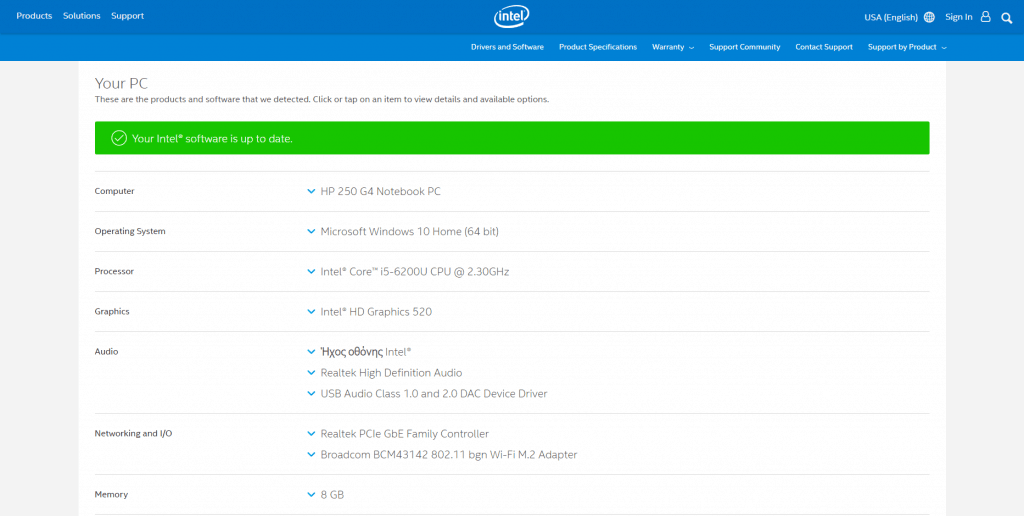The width and height of the screenshot is (1024, 516).
Task: Go to Drivers and Software
Action: 507,47
